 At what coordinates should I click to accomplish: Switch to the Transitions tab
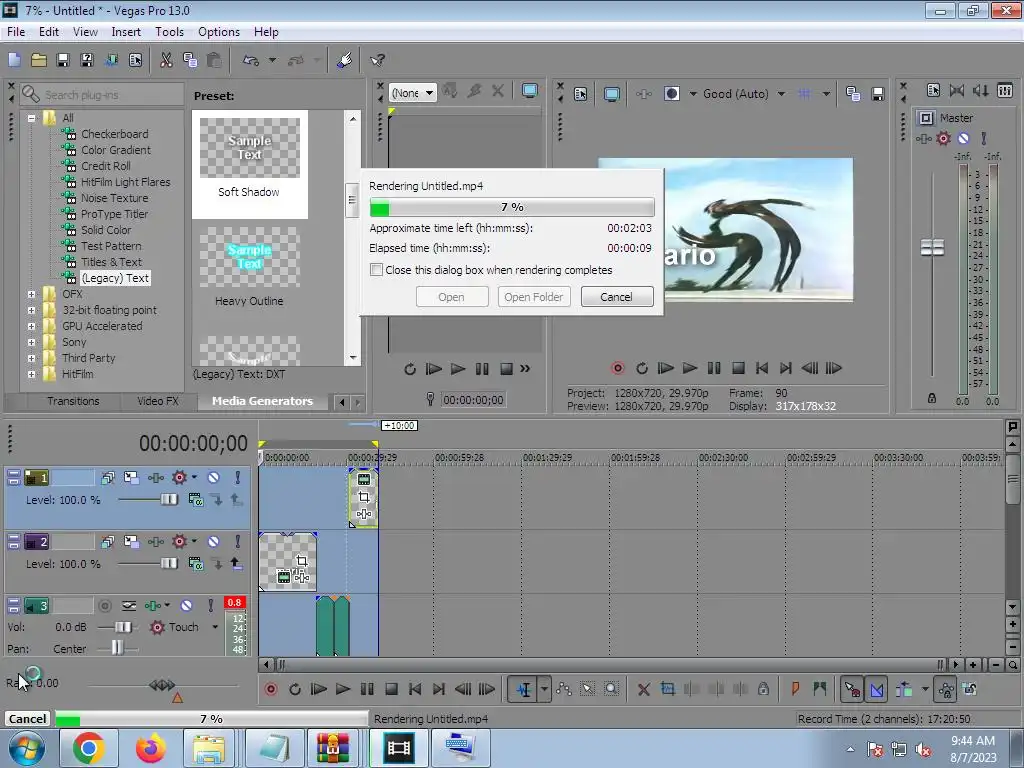pyautogui.click(x=73, y=401)
